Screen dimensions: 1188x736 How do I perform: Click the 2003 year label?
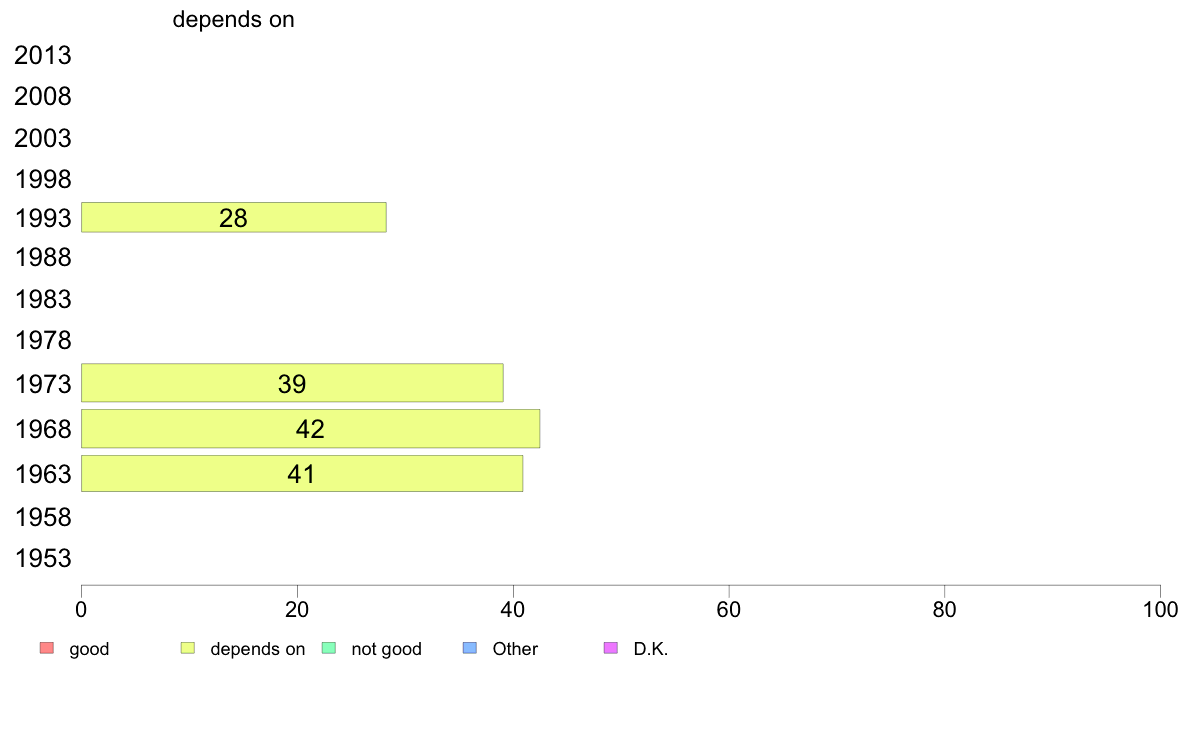click(43, 139)
